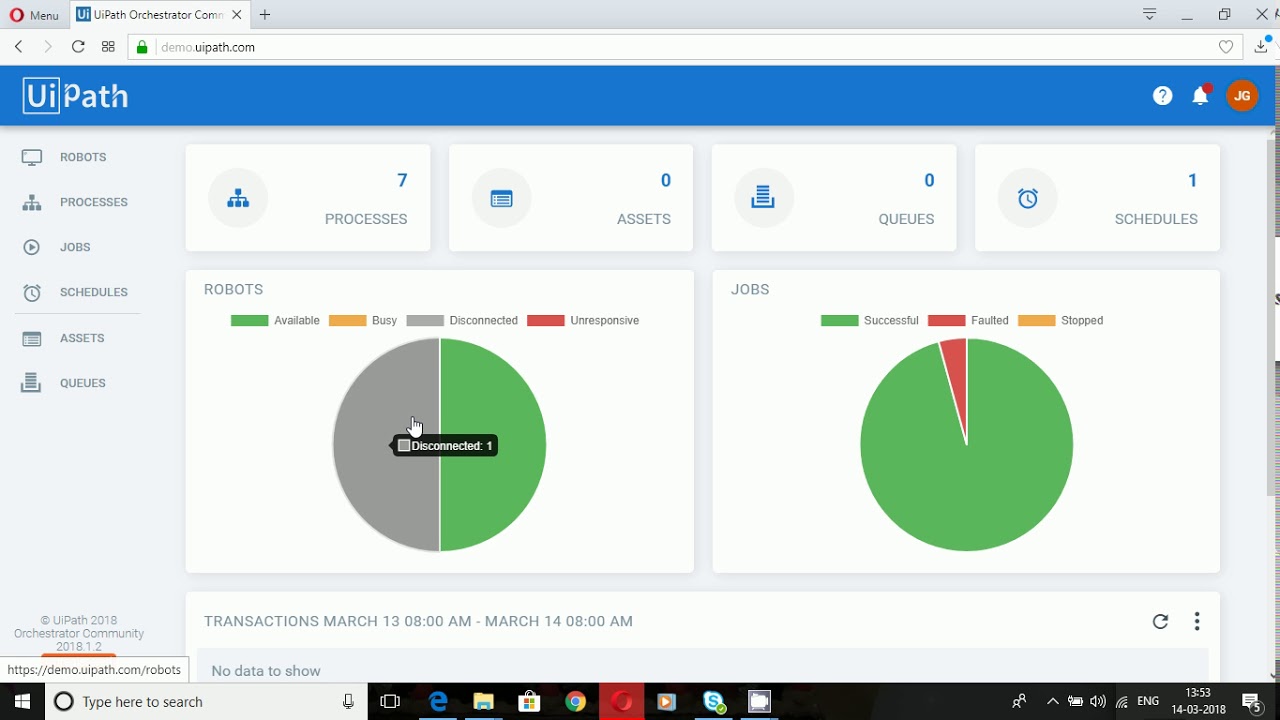
Task: Click the green Successful slice in Jobs
Action: click(x=966, y=480)
